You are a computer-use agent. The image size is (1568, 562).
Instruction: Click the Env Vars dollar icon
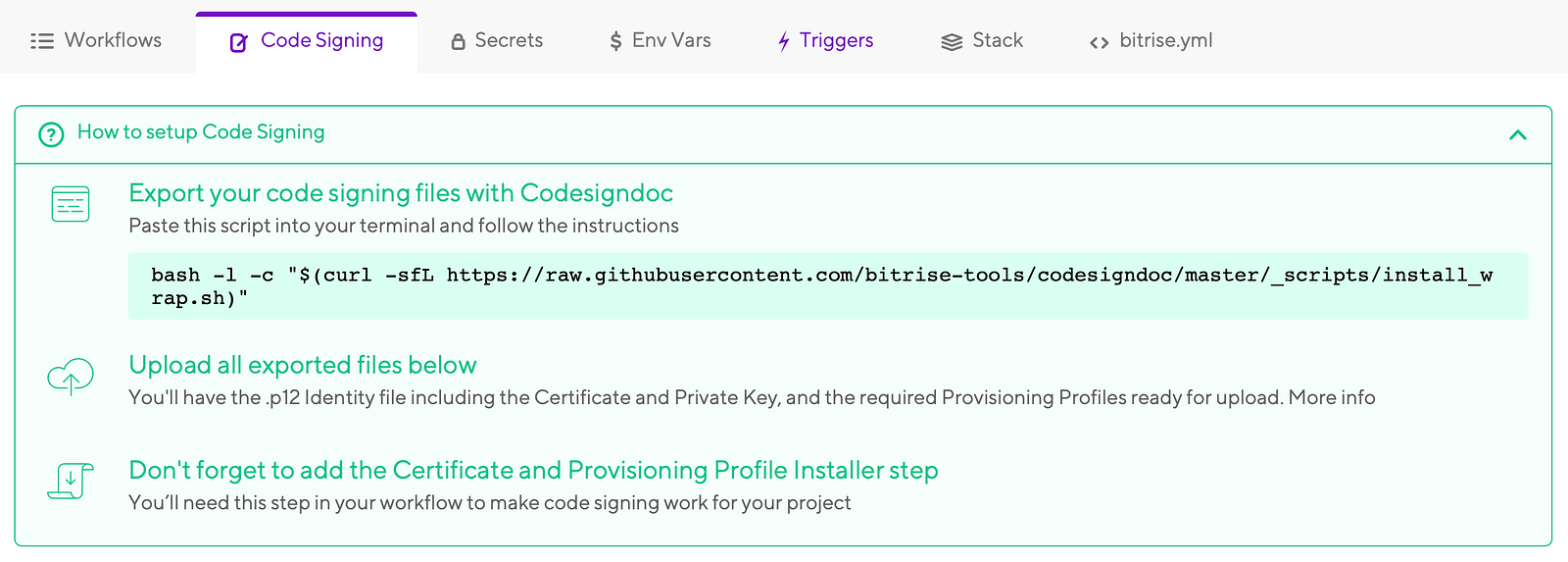[x=615, y=41]
